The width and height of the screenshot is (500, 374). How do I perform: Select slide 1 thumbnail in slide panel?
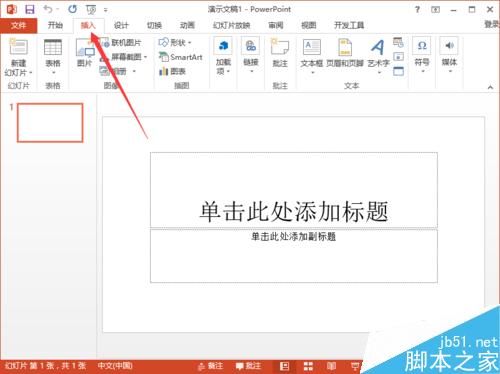(x=50, y=122)
